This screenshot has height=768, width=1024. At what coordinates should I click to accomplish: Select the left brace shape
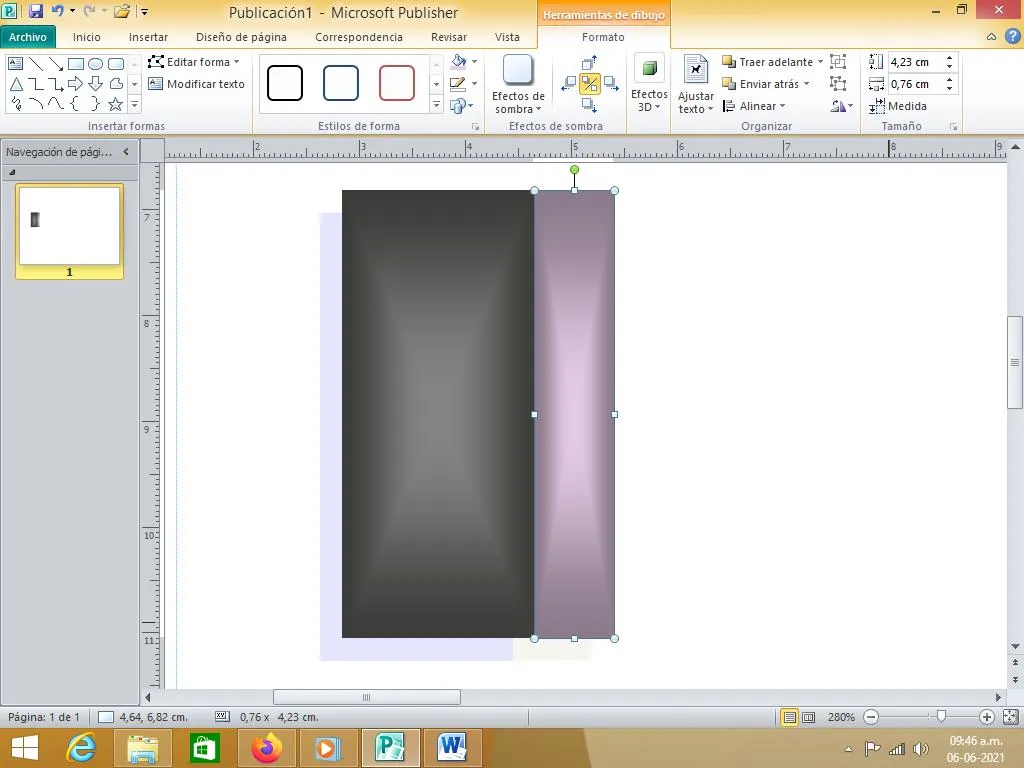click(76, 103)
